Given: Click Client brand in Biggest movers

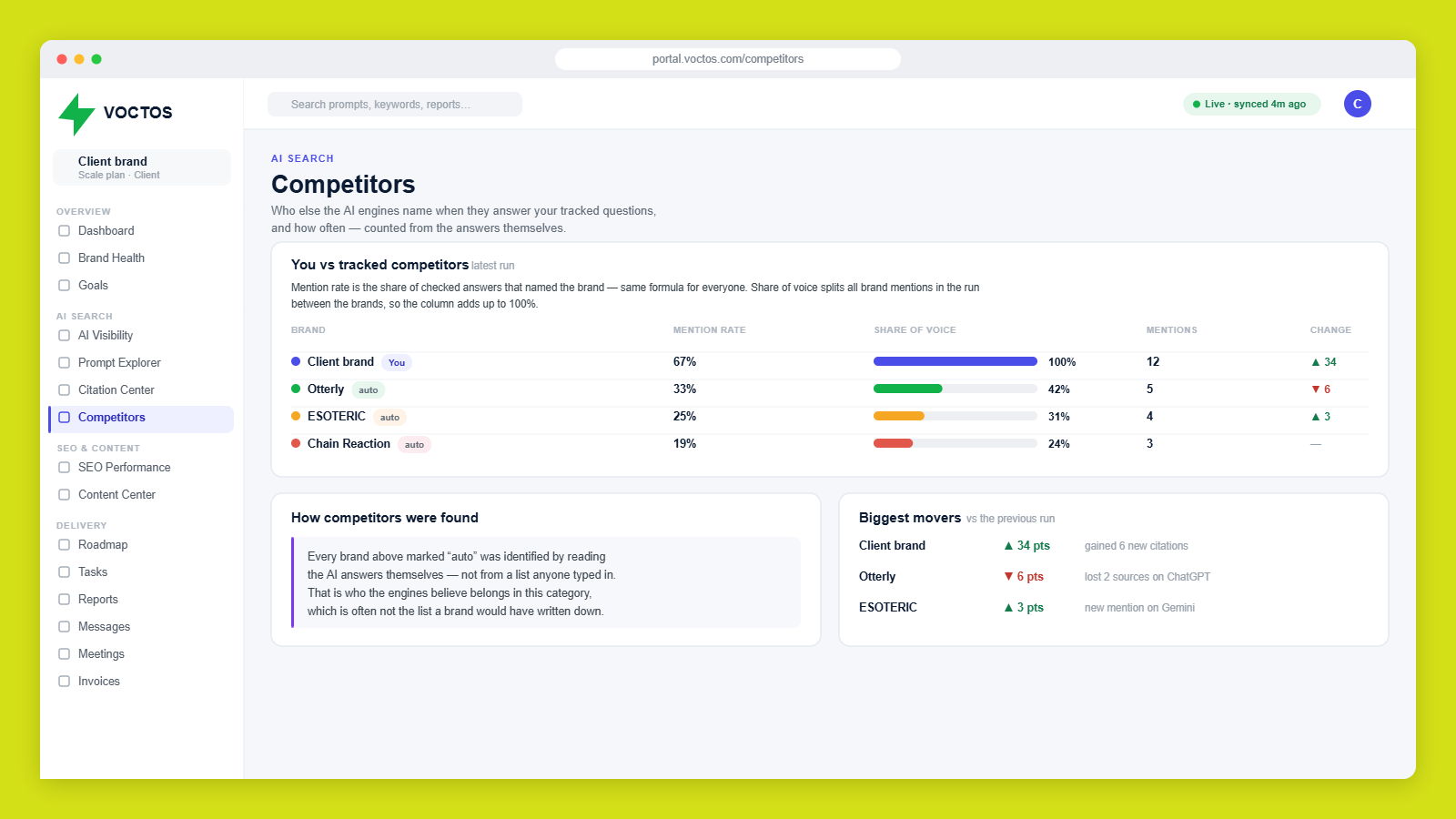Looking at the screenshot, I should coord(892,546).
